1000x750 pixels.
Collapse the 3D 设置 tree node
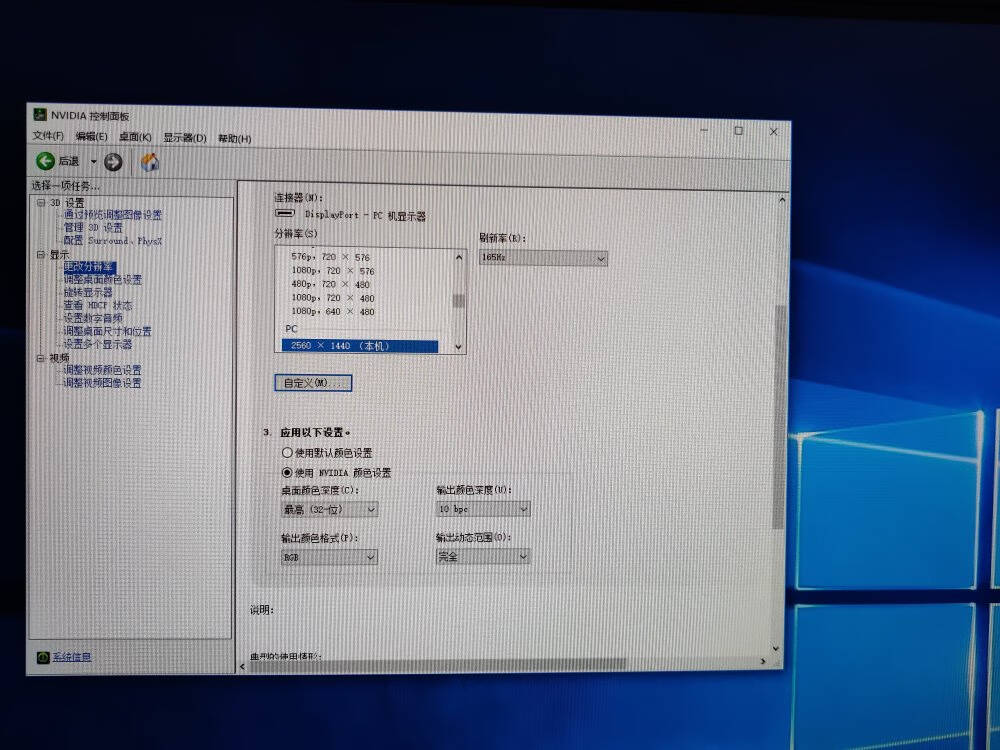point(41,202)
